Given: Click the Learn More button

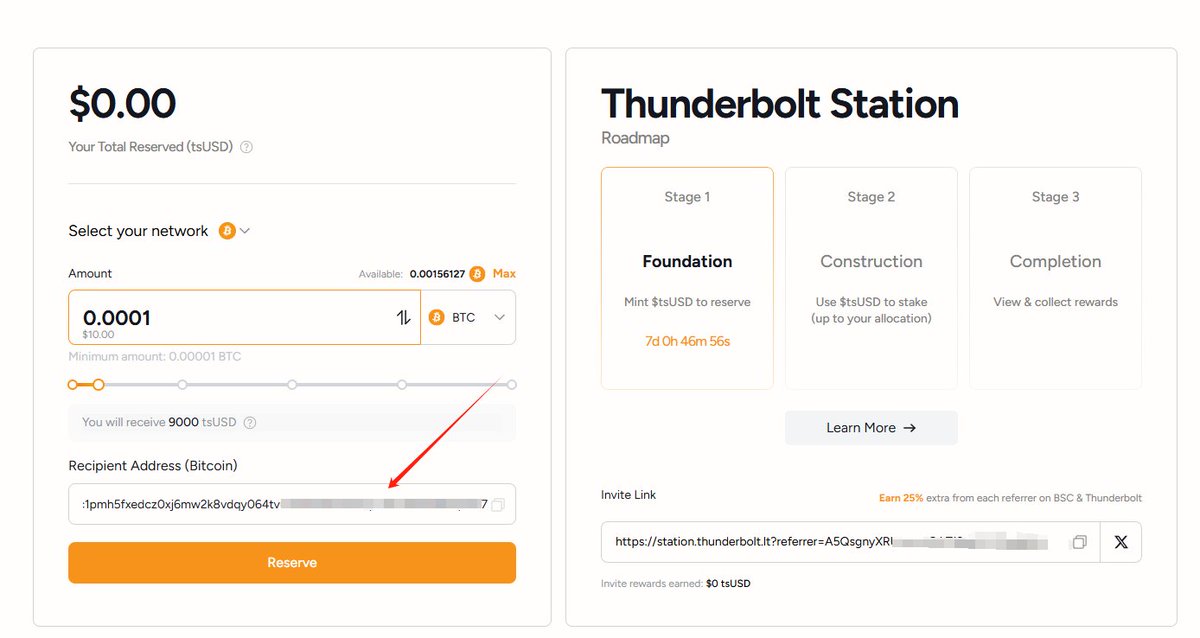Looking at the screenshot, I should pos(871,427).
